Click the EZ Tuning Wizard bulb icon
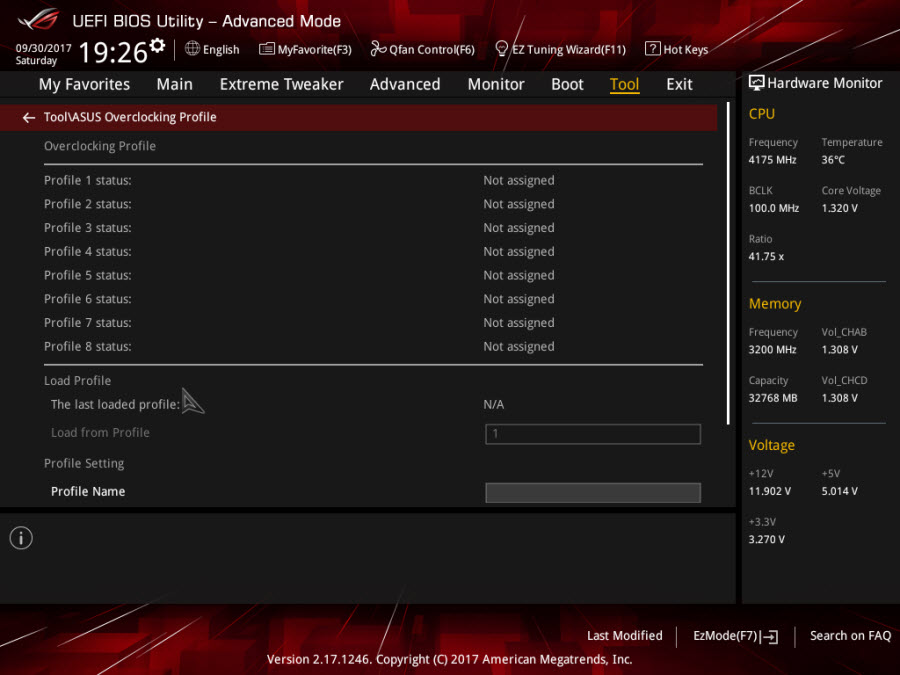 (501, 49)
